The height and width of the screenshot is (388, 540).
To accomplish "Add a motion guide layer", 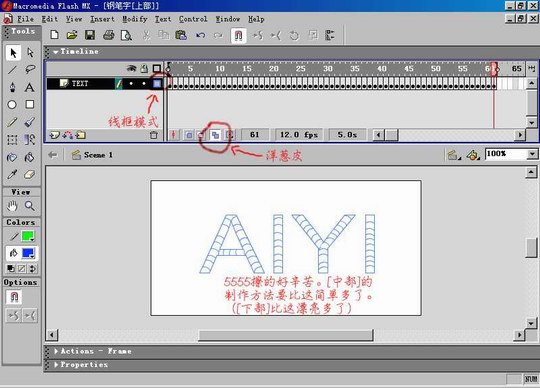I will pos(68,135).
